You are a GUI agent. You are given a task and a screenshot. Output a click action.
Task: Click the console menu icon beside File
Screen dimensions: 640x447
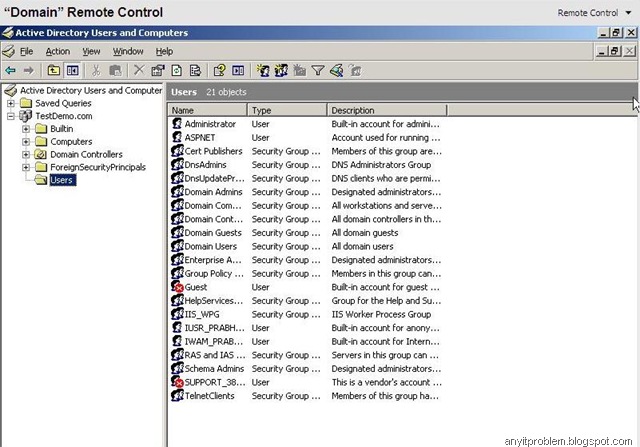(x=8, y=51)
